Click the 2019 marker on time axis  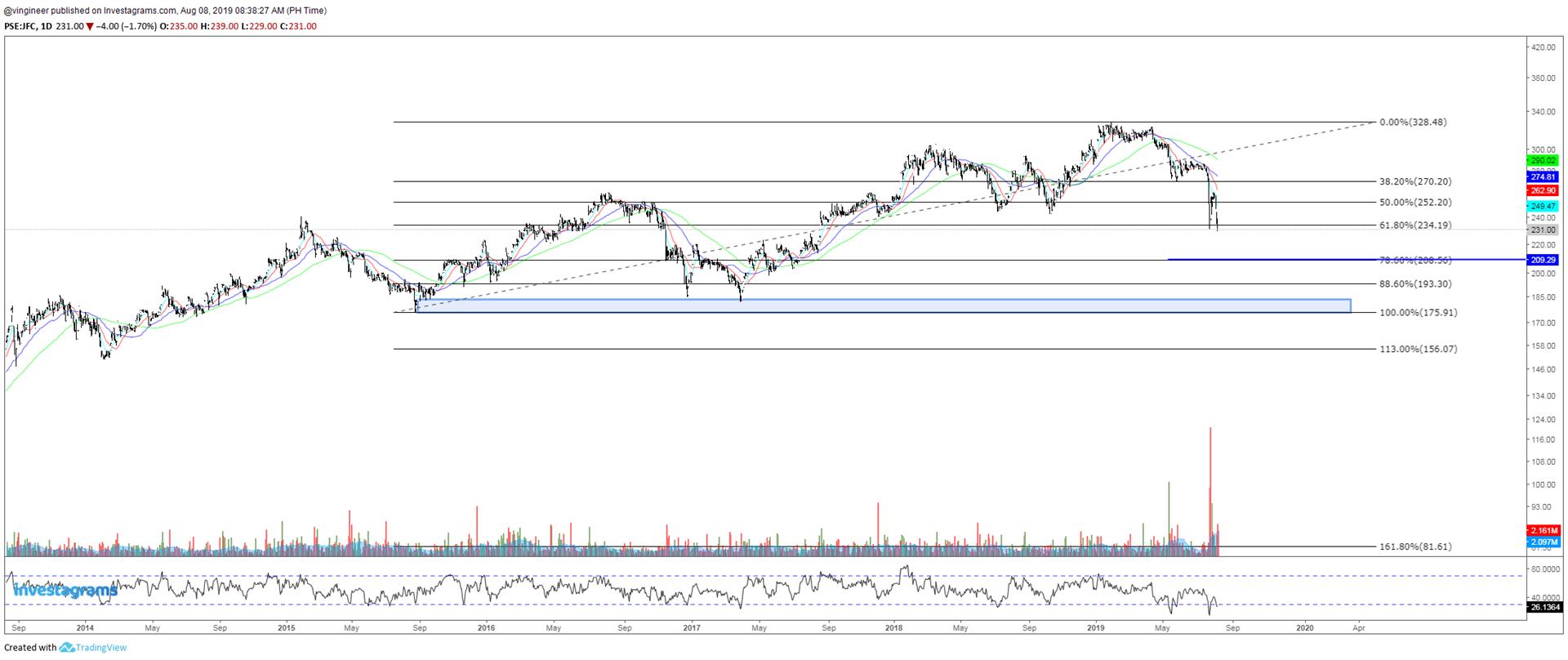tap(1096, 628)
